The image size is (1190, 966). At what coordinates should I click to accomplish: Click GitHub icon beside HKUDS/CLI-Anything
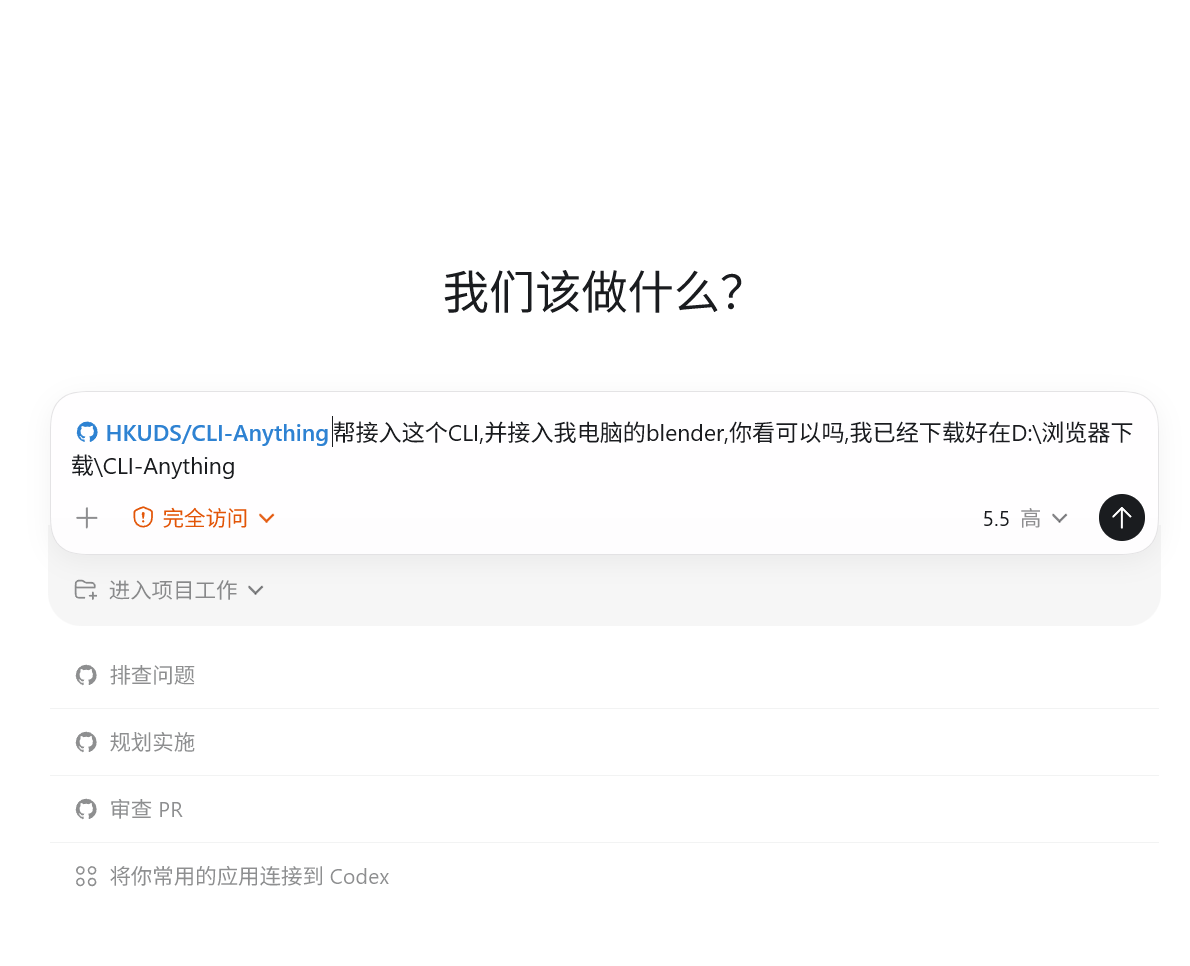pos(87,433)
